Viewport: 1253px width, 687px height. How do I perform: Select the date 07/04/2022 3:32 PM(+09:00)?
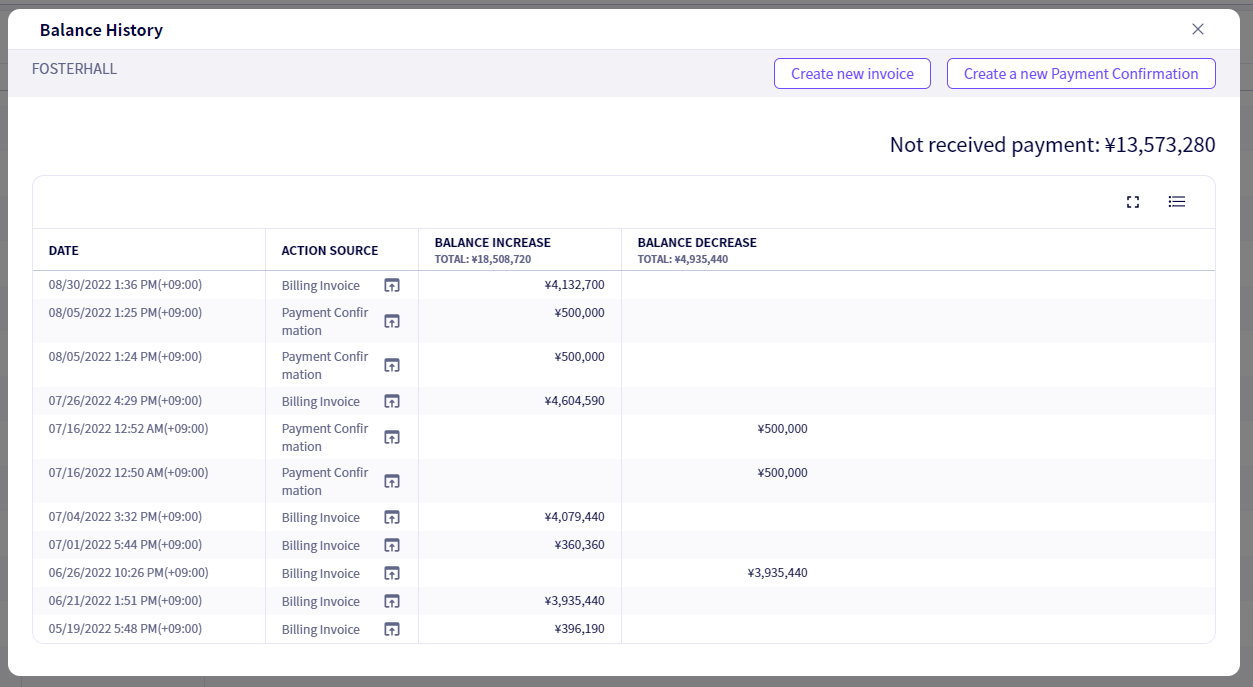click(x=125, y=517)
